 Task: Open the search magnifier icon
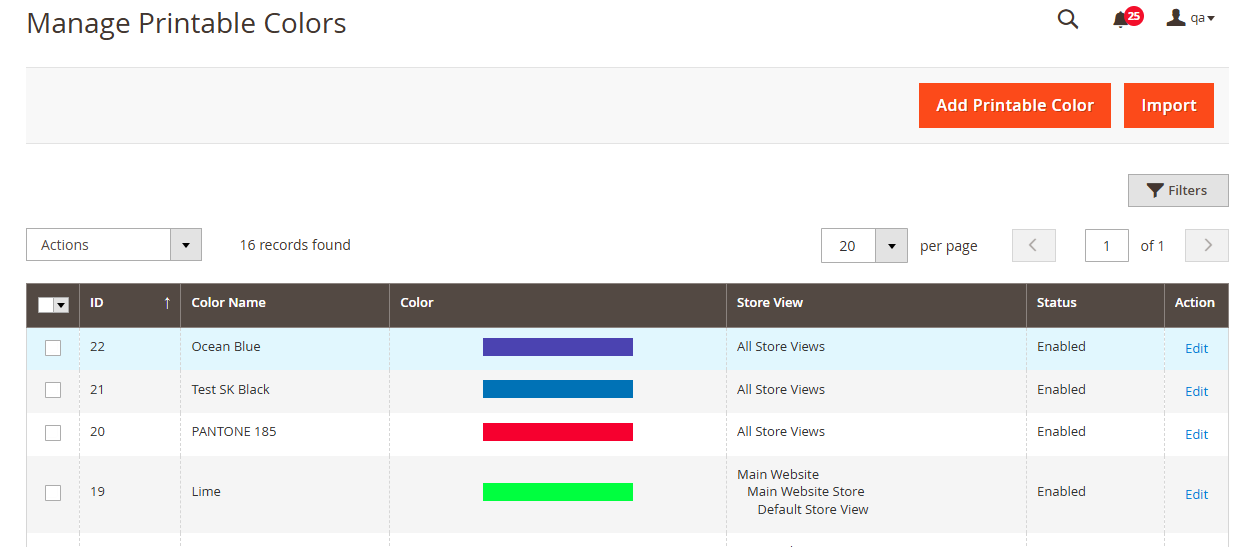1068,19
